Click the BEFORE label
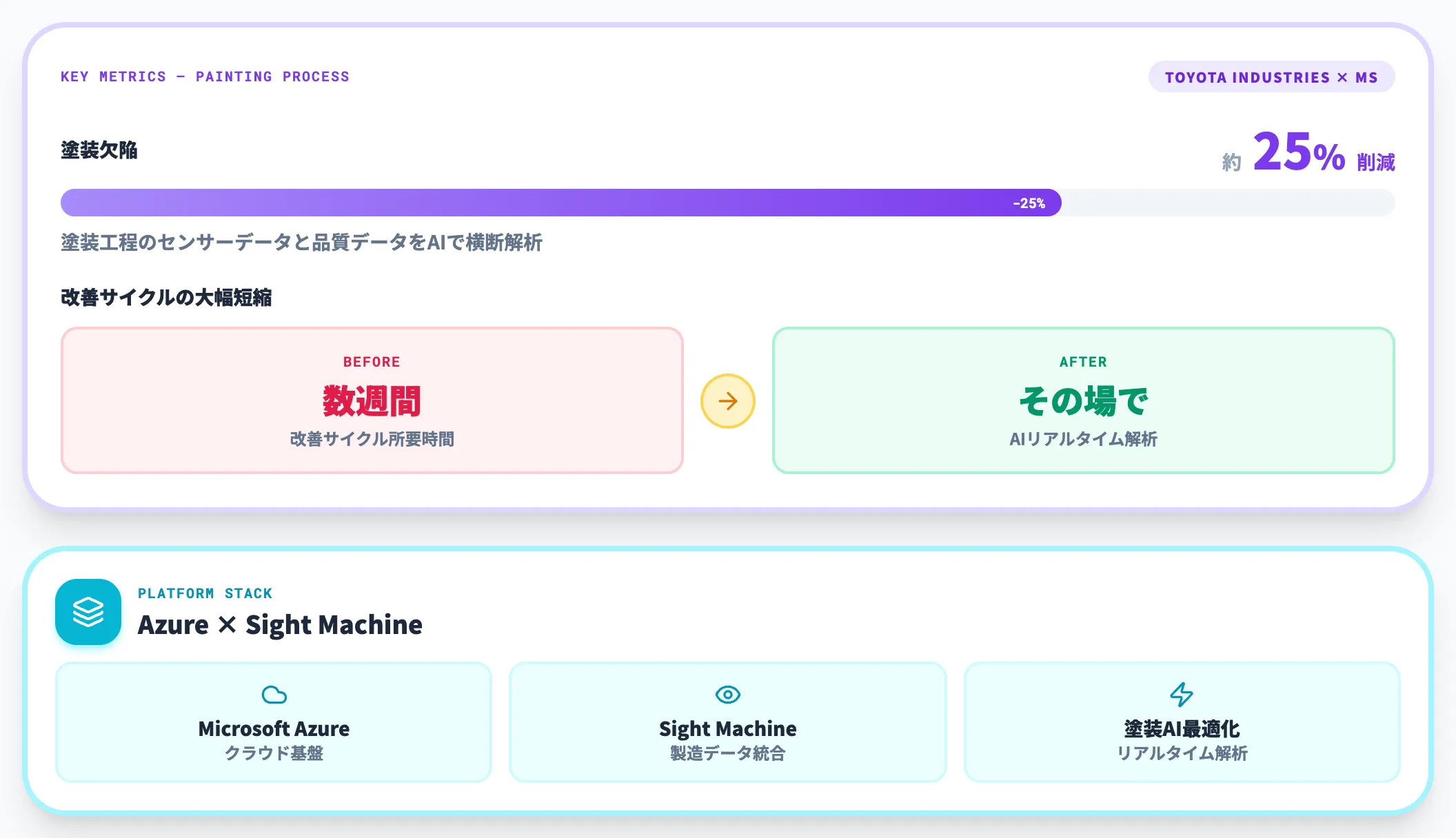1456x838 pixels. coord(372,362)
